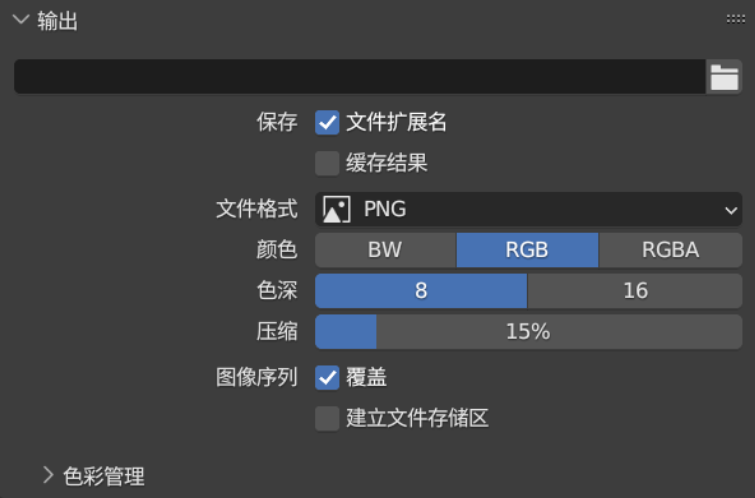Screen dimensions: 755x498
Task: Set color depth to 16
Action: click(x=635, y=291)
